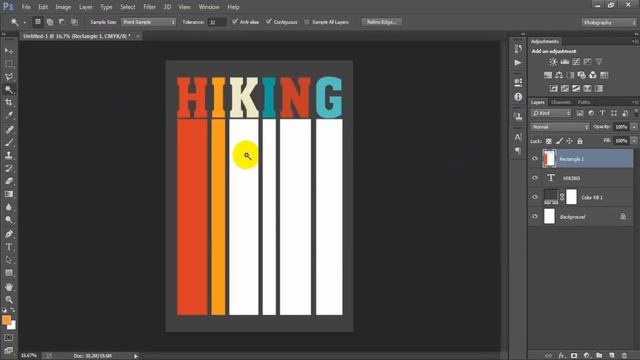Image resolution: width=640 pixels, height=360 pixels.
Task: Select the Crop tool
Action: point(9,102)
